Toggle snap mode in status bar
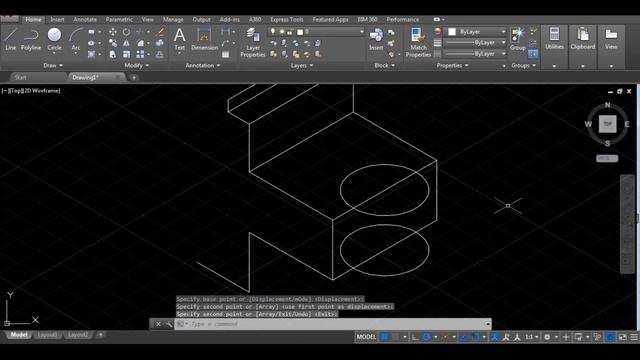The height and width of the screenshot is (360, 640). 395,337
